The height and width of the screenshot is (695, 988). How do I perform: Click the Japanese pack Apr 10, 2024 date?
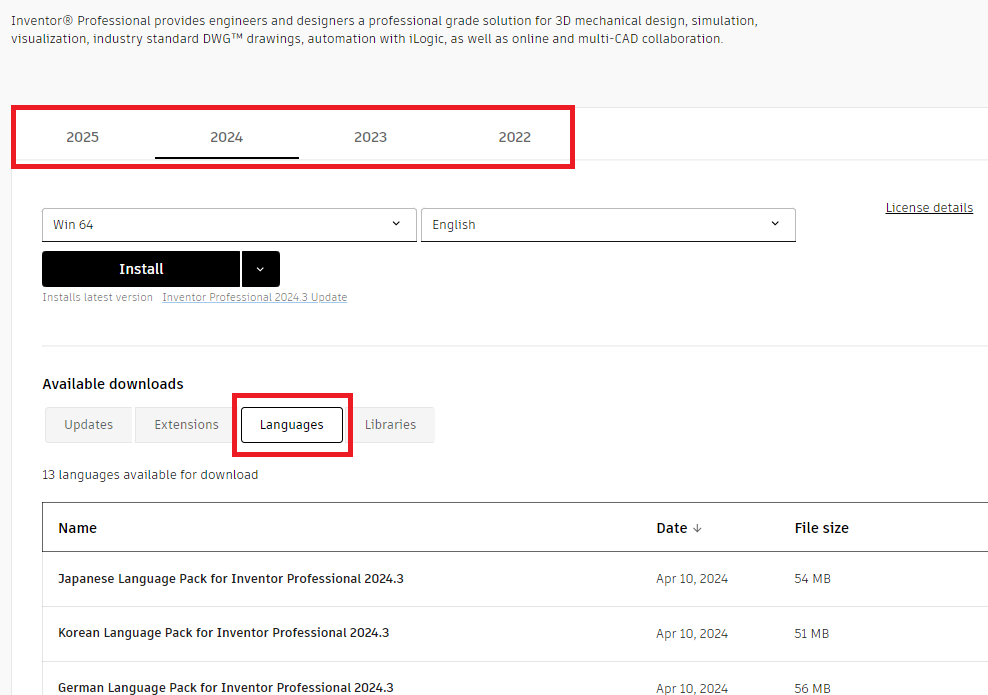point(692,579)
